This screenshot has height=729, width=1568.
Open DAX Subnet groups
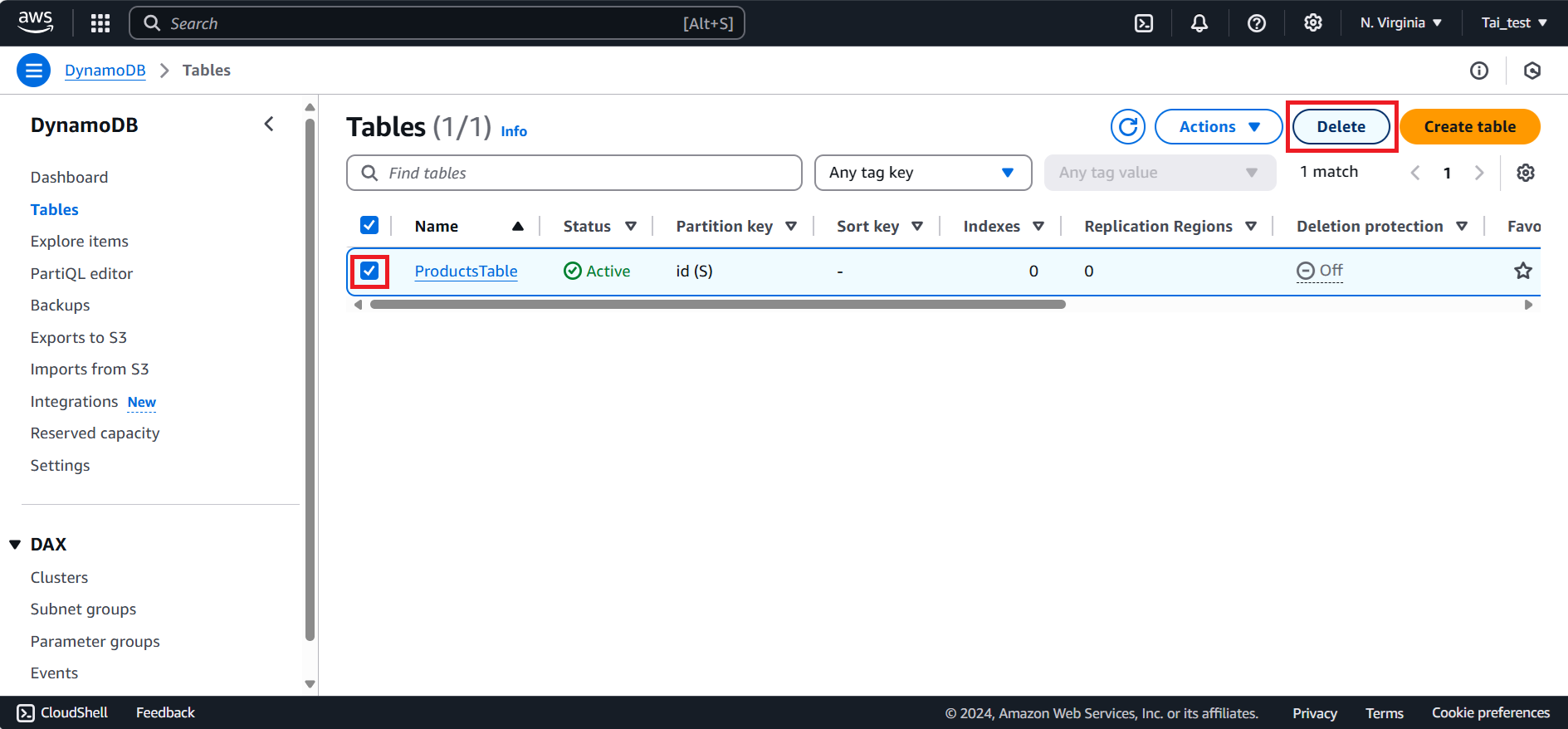coord(83,609)
